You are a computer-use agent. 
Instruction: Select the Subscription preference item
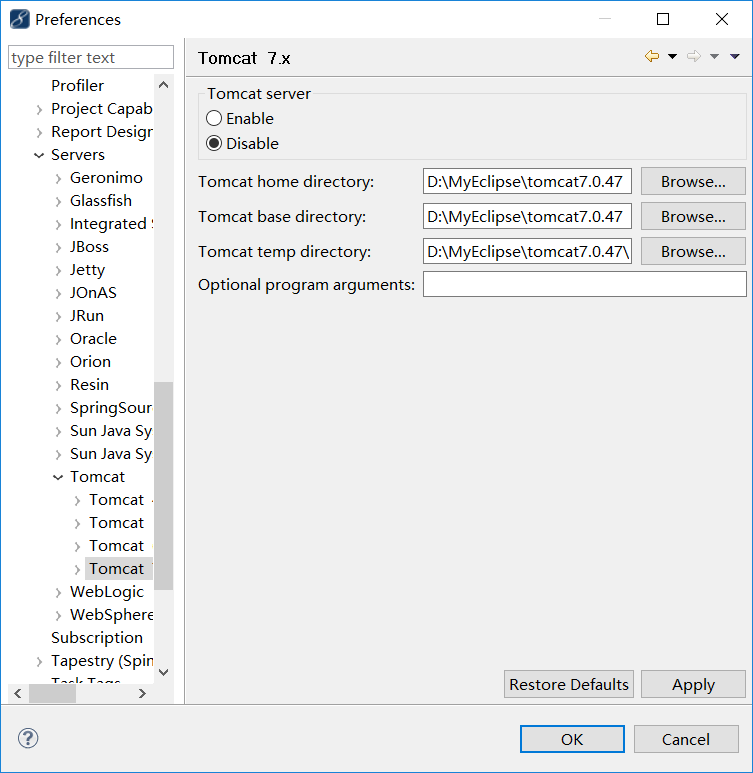(97, 638)
